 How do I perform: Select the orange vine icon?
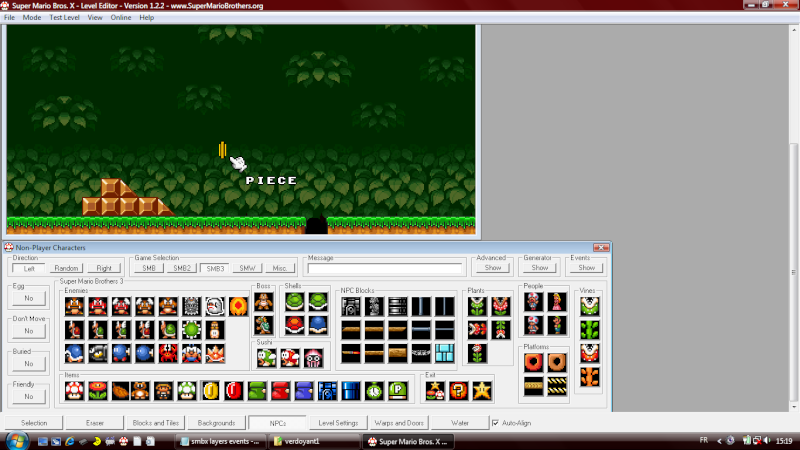pos(589,377)
